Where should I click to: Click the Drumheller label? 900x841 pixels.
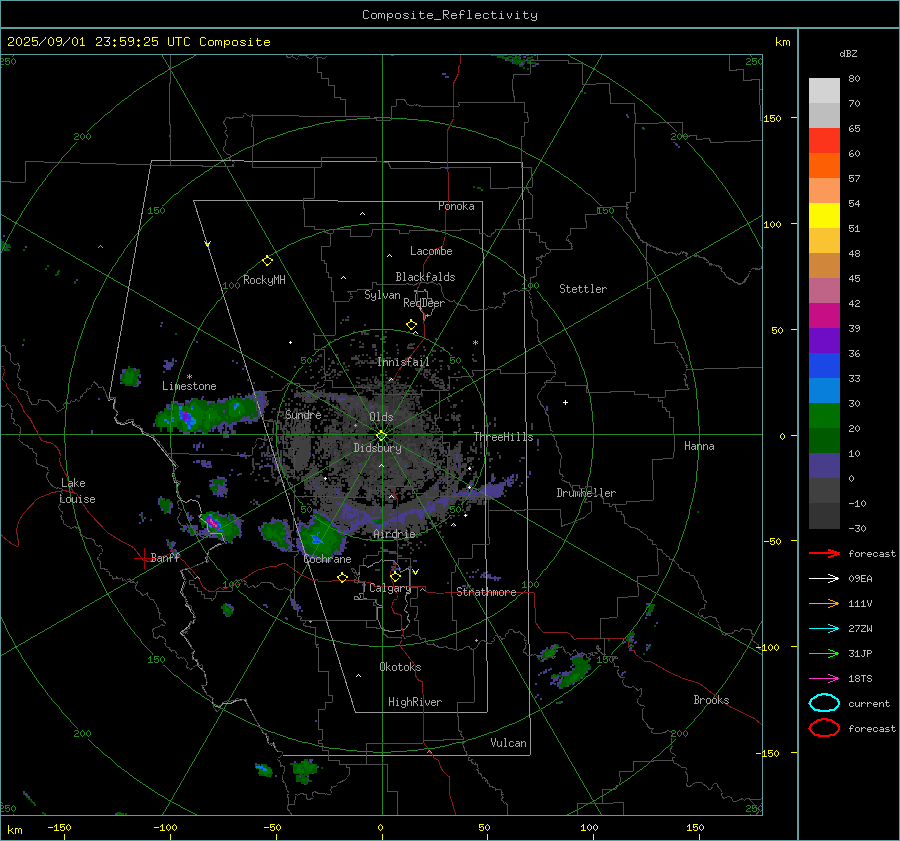click(586, 493)
